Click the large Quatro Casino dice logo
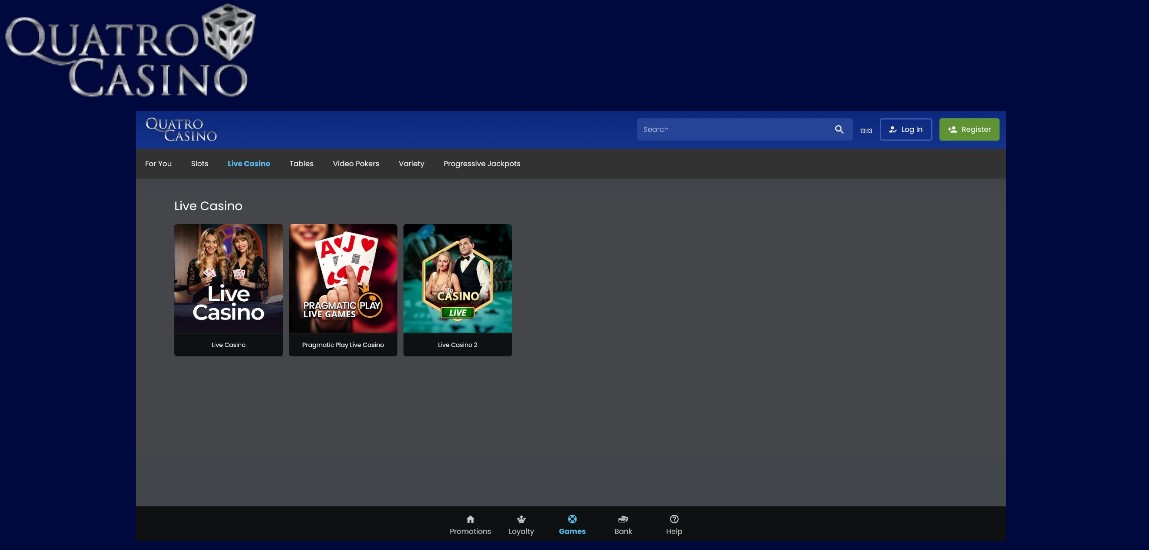The image size is (1150, 550). tap(128, 52)
